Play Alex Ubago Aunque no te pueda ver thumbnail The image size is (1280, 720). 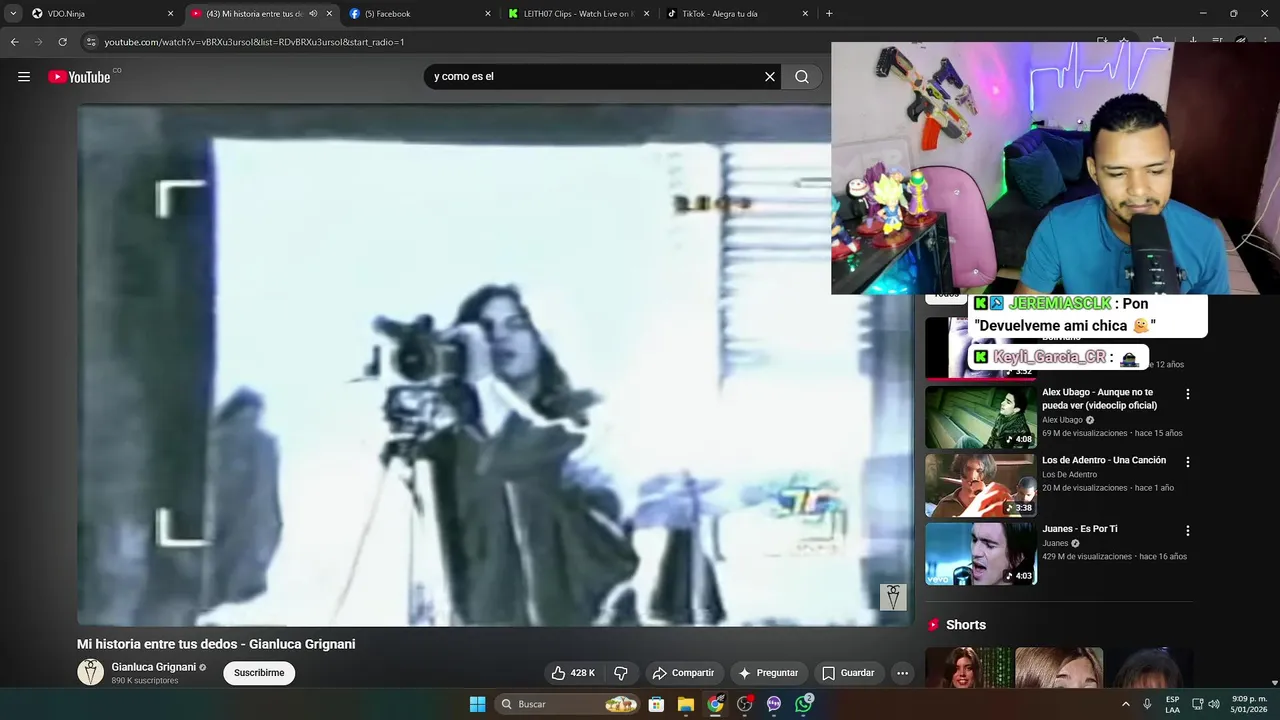[981, 417]
